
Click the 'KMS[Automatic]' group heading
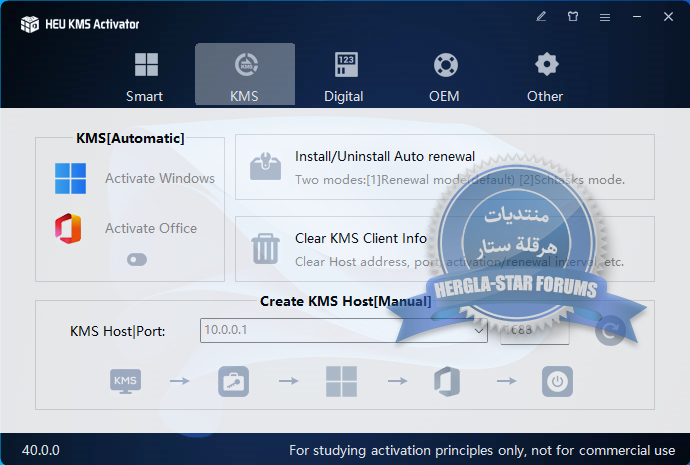coord(130,138)
